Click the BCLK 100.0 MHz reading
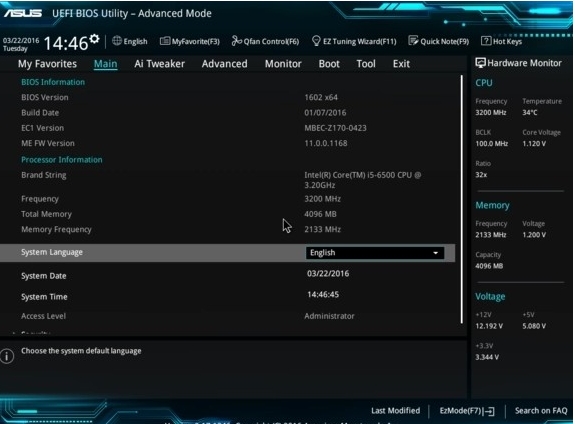 point(492,144)
